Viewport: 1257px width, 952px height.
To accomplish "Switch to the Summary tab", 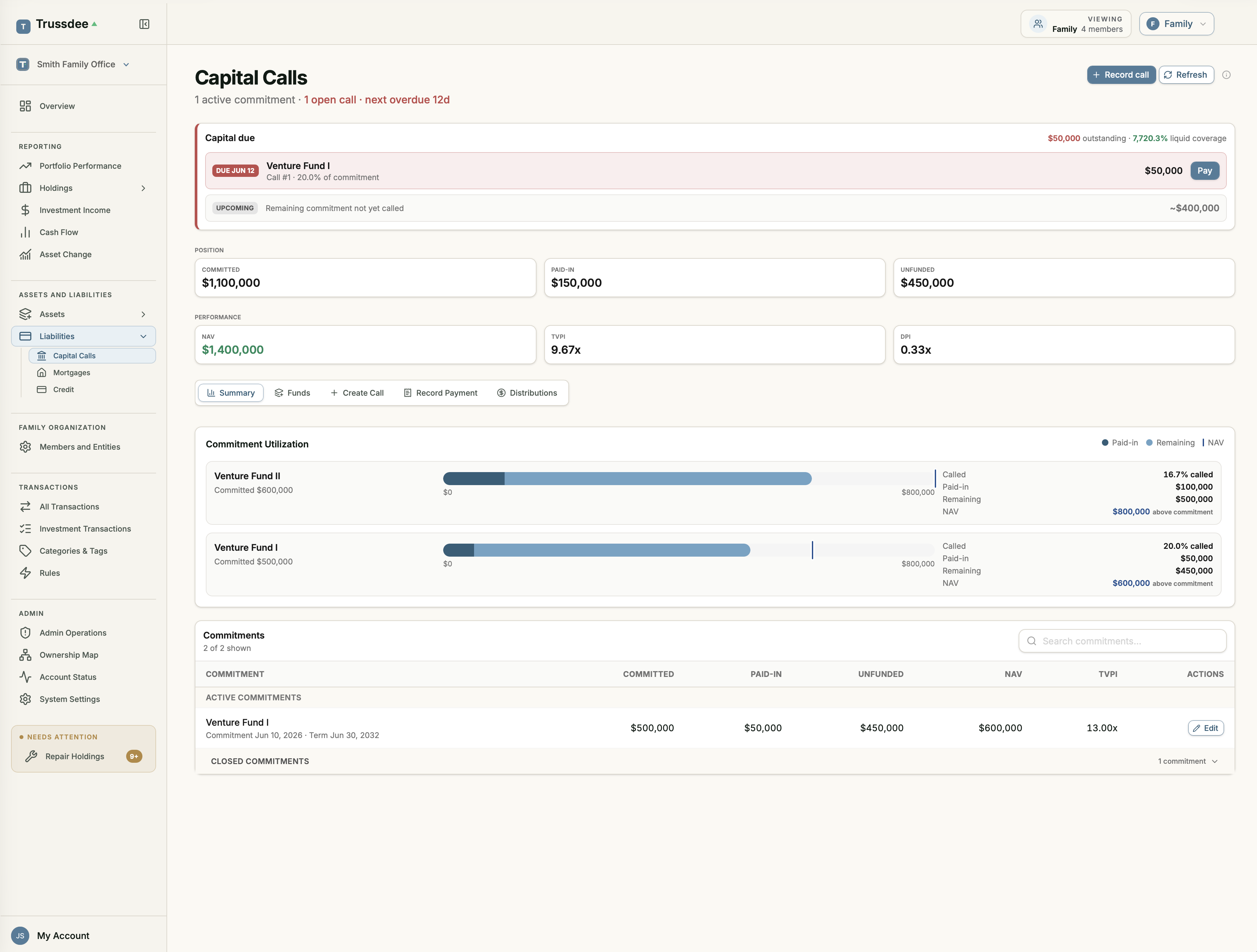I will click(231, 393).
